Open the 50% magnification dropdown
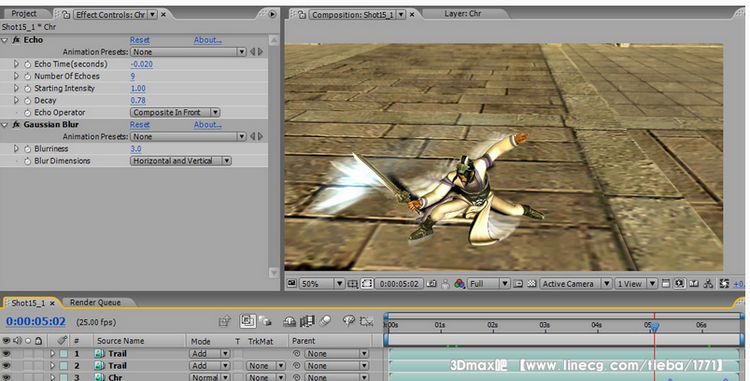The image size is (750, 381). (x=322, y=283)
